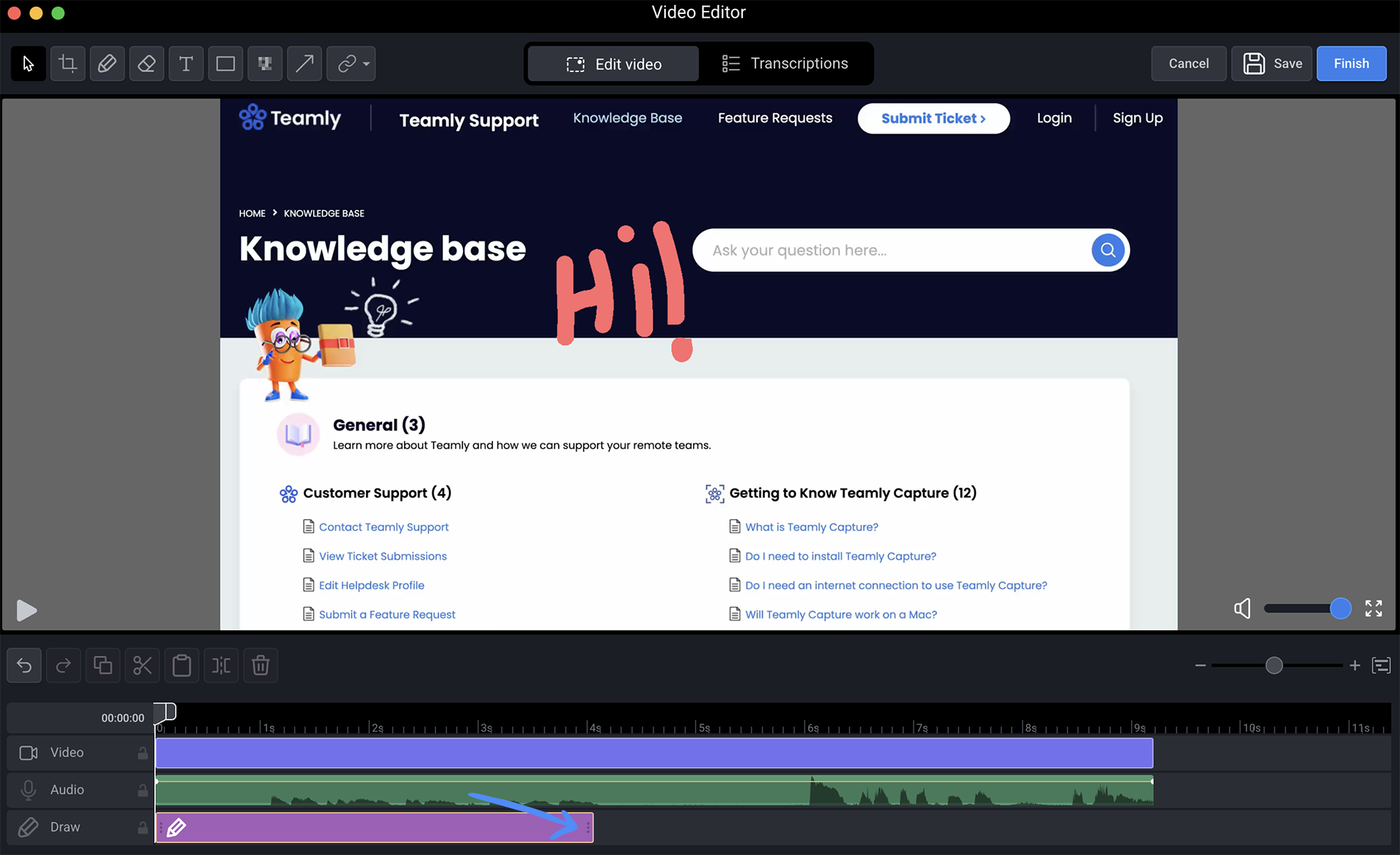
Task: Paste from clipboard icon
Action: tap(182, 666)
